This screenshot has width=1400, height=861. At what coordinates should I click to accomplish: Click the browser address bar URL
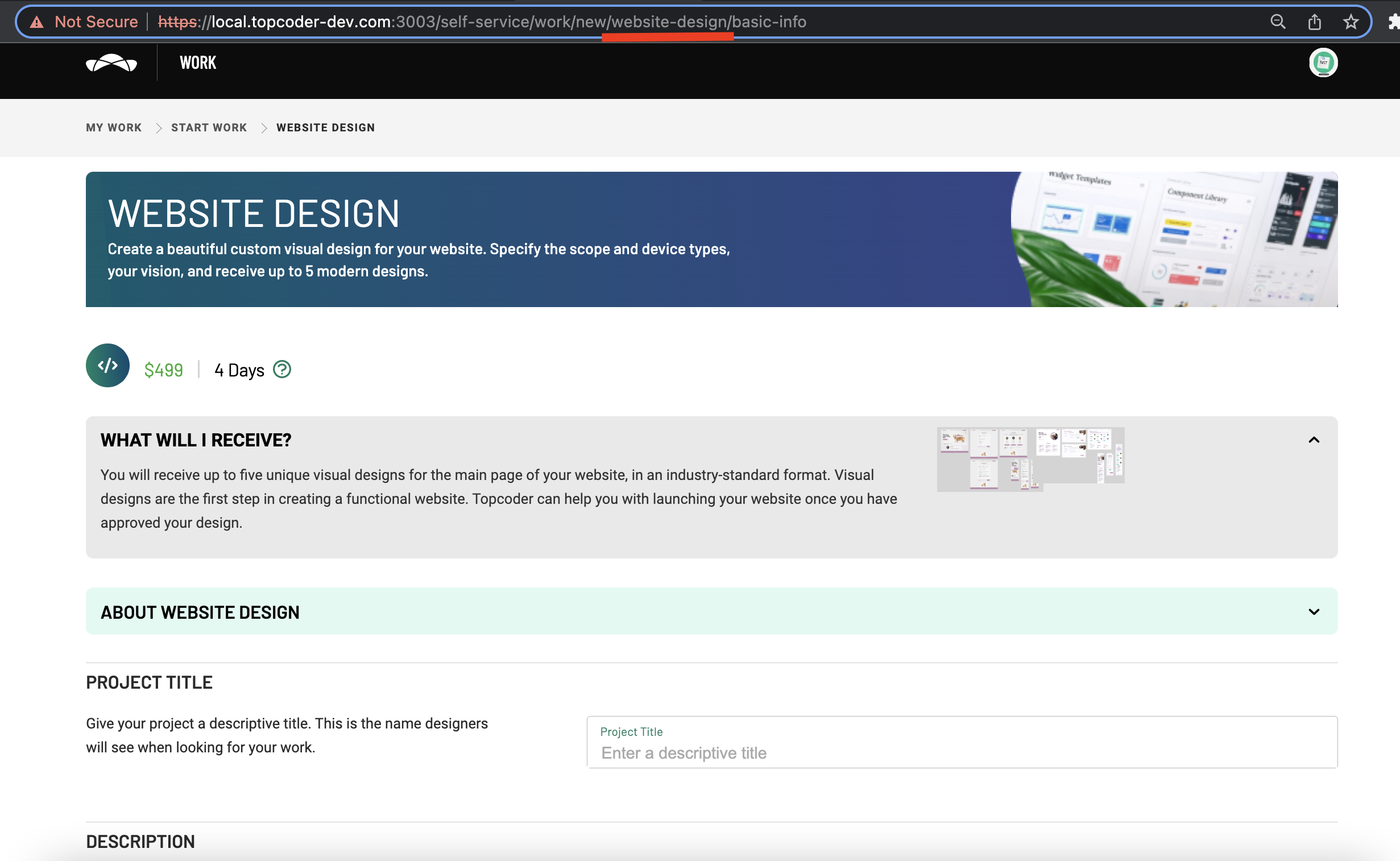481,22
